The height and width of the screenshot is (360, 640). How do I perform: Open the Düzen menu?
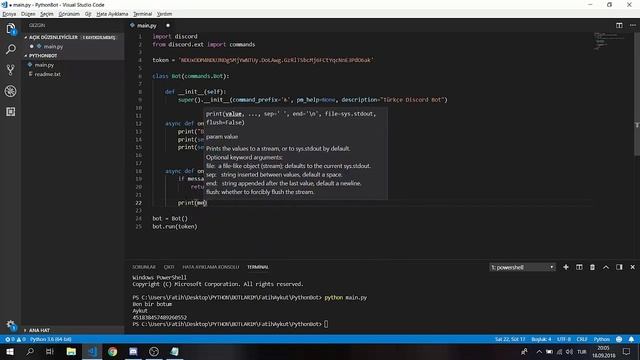click(x=28, y=14)
